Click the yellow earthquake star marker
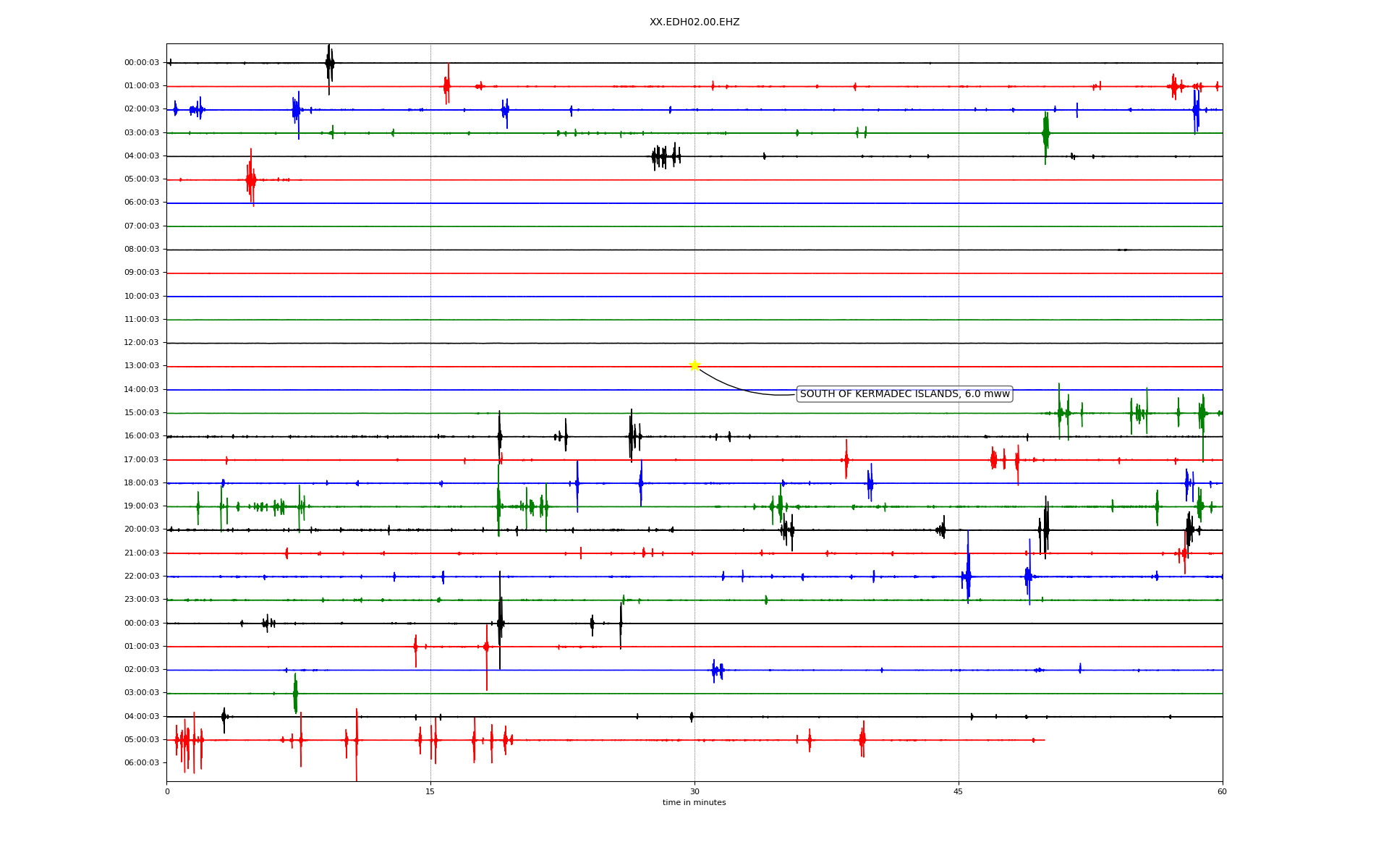The width and height of the screenshot is (1389, 868). pos(694,365)
